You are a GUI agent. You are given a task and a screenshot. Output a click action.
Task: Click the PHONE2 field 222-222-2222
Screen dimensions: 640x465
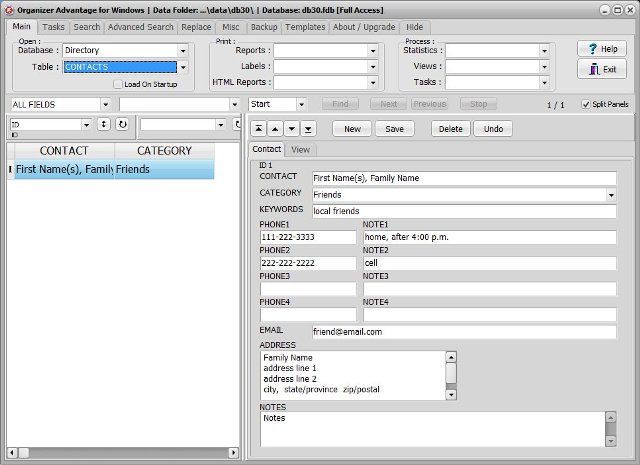(308, 263)
